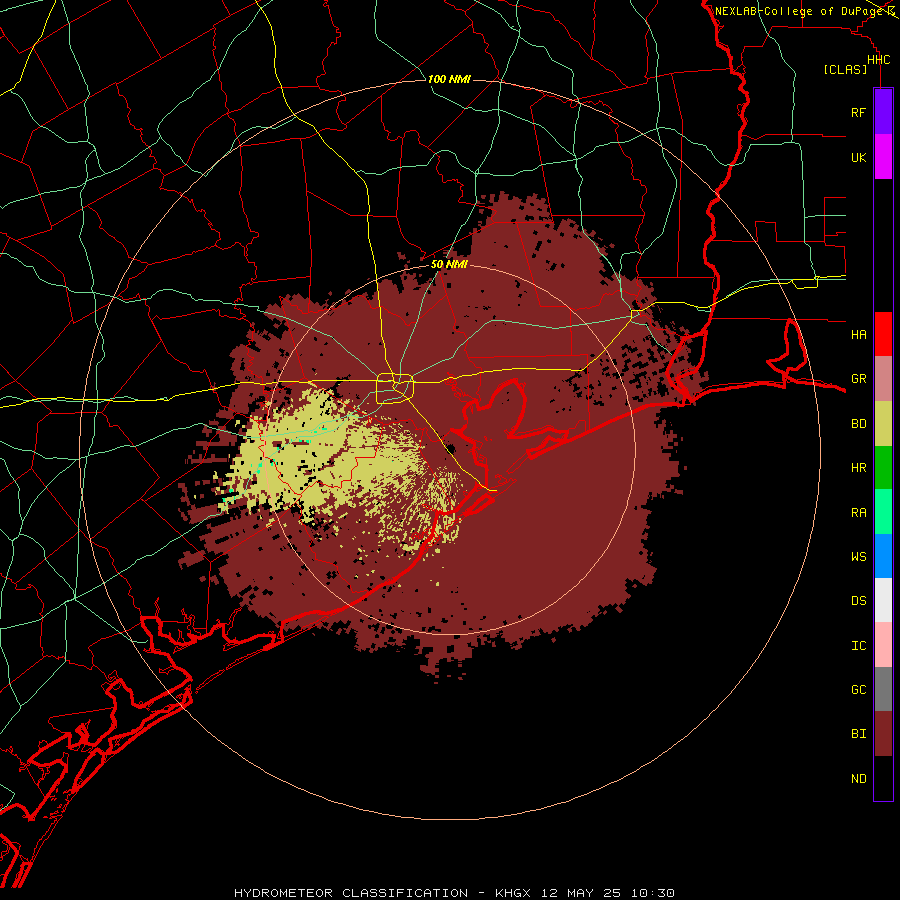900x900 pixels.
Task: Click the UK magenta legend swatch
Action: (883, 157)
